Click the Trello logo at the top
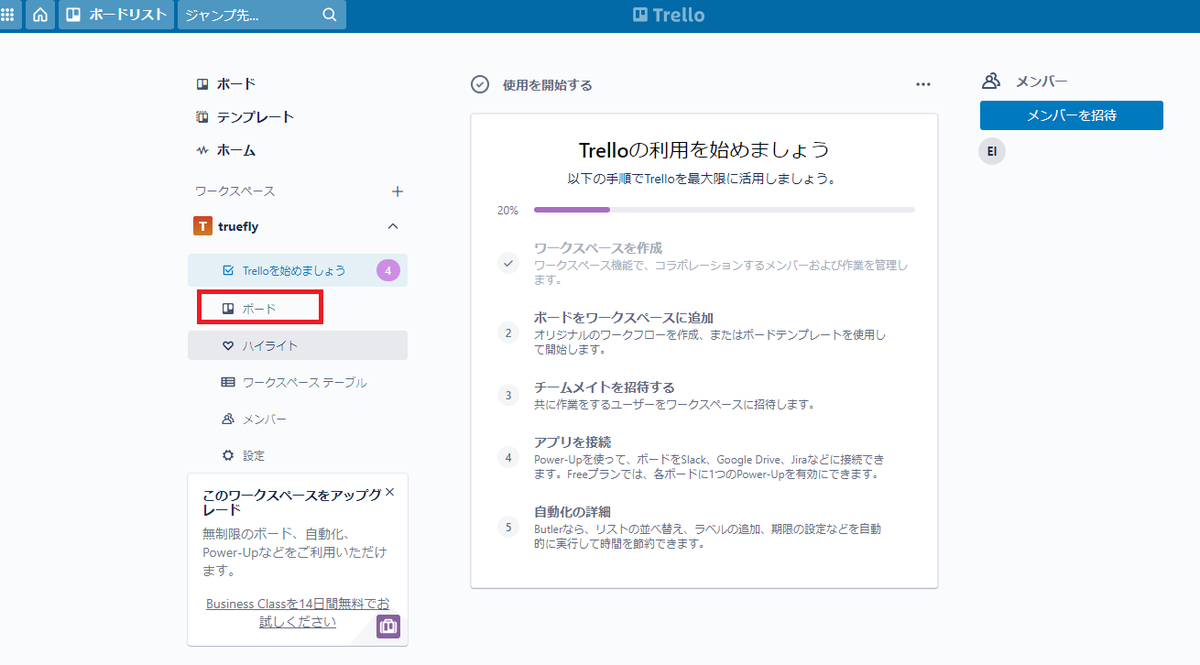Viewport: 1200px width, 665px height. (668, 14)
